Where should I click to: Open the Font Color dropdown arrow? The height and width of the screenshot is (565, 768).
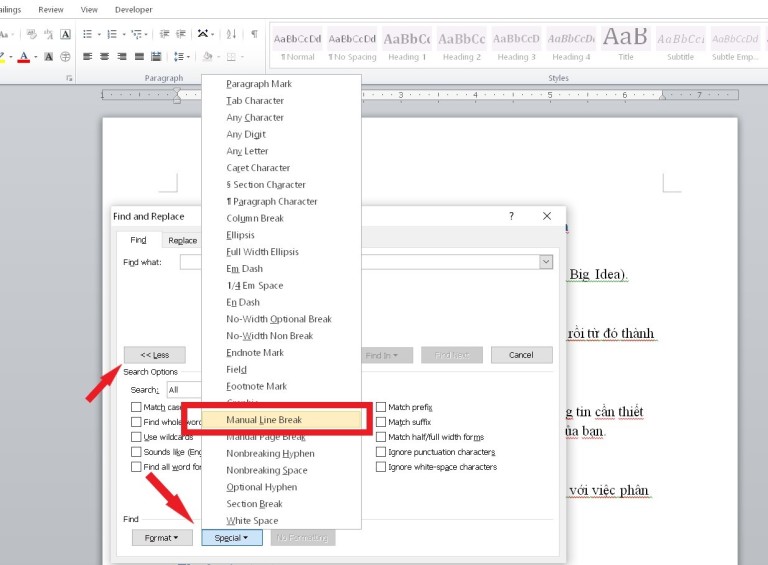[x=36, y=57]
